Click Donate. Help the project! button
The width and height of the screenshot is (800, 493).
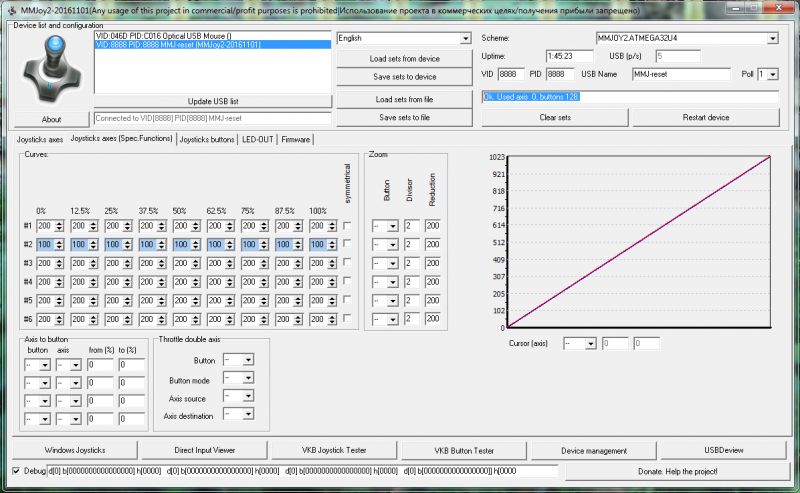(x=678, y=472)
